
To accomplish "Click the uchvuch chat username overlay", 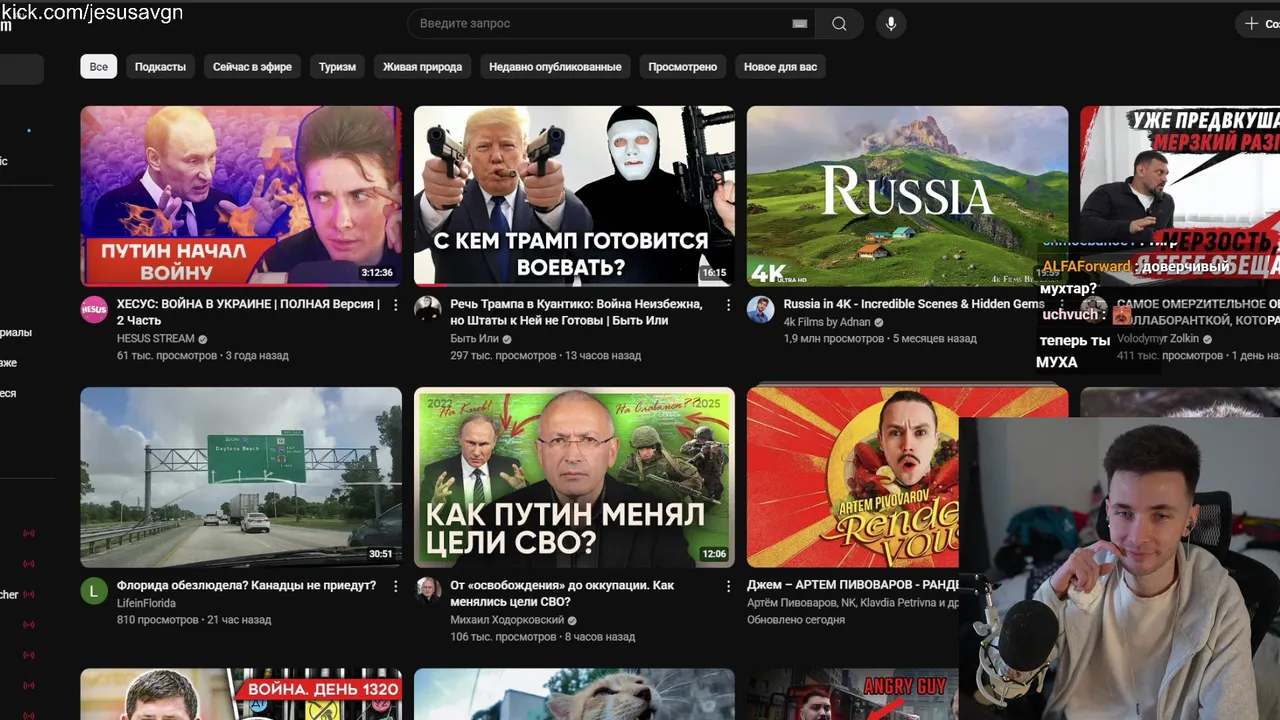I will tap(1070, 314).
